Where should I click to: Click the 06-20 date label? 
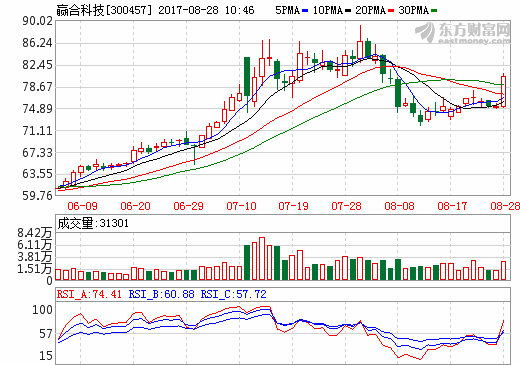pyautogui.click(x=135, y=206)
